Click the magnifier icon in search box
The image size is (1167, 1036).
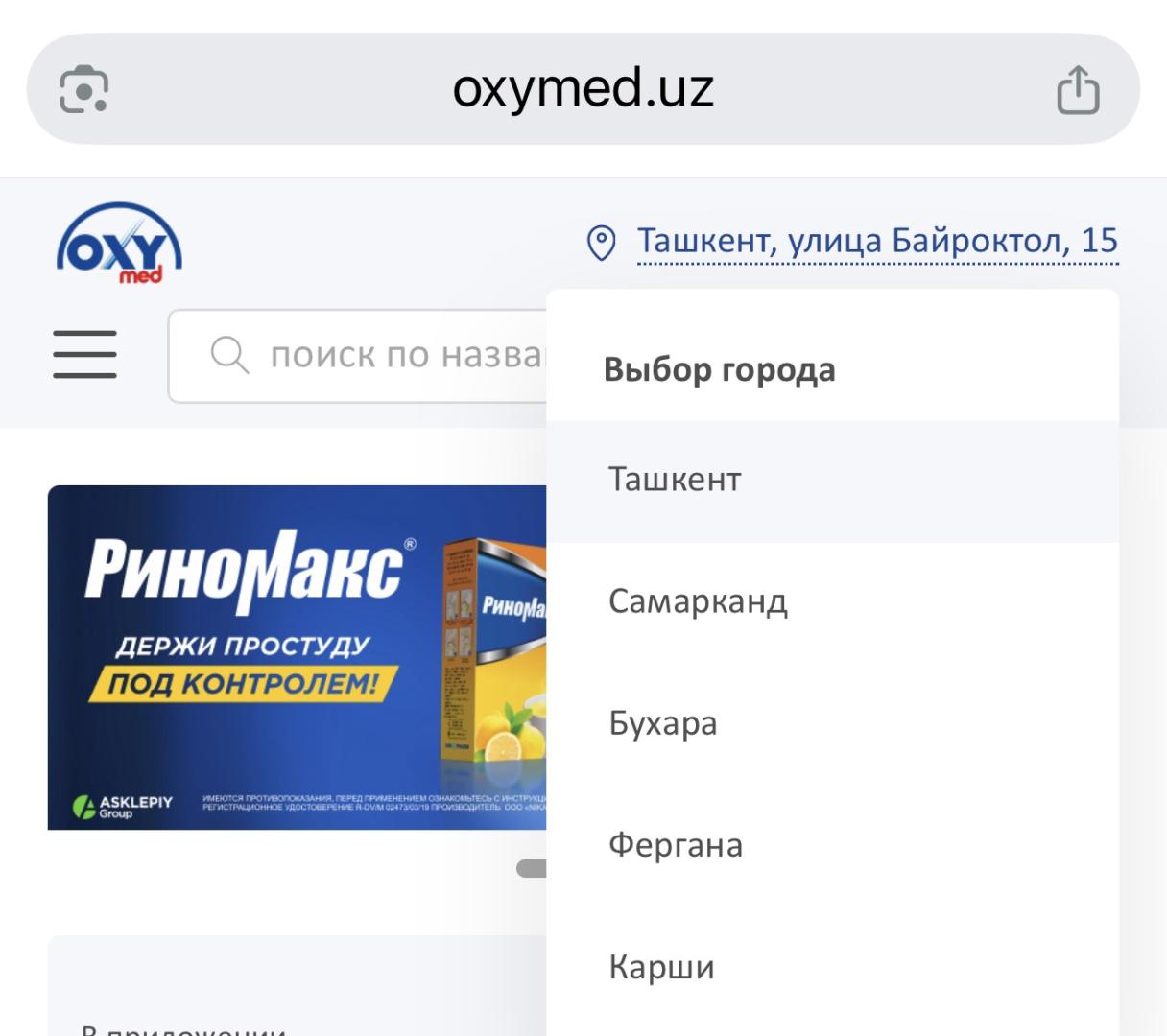229,355
